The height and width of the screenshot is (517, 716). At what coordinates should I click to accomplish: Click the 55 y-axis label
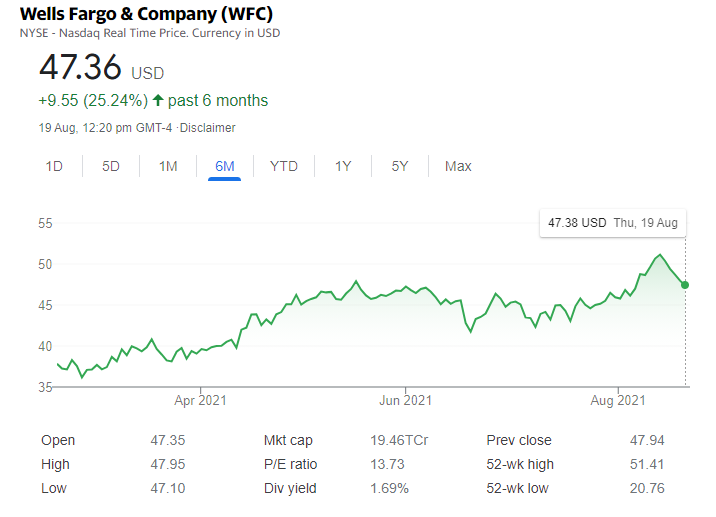click(45, 223)
